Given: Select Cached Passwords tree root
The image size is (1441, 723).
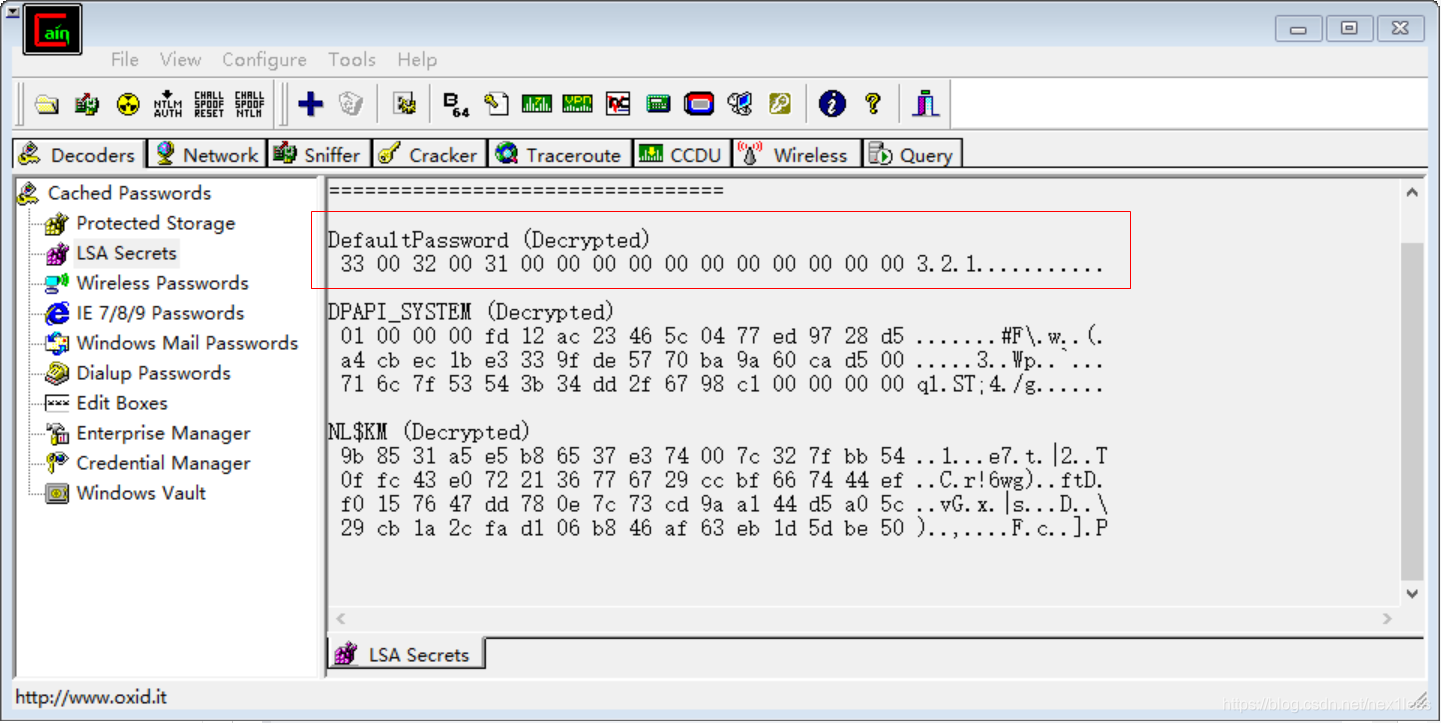Looking at the screenshot, I should [x=129, y=193].
